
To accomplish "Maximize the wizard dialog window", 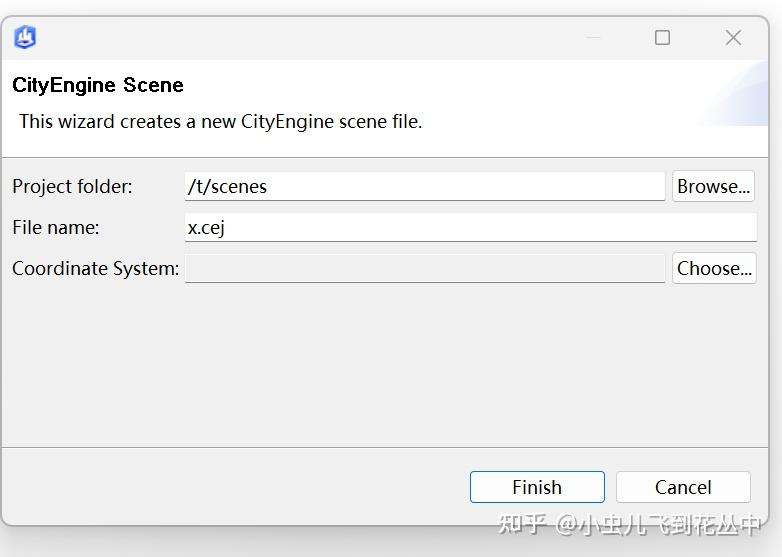I will point(662,37).
